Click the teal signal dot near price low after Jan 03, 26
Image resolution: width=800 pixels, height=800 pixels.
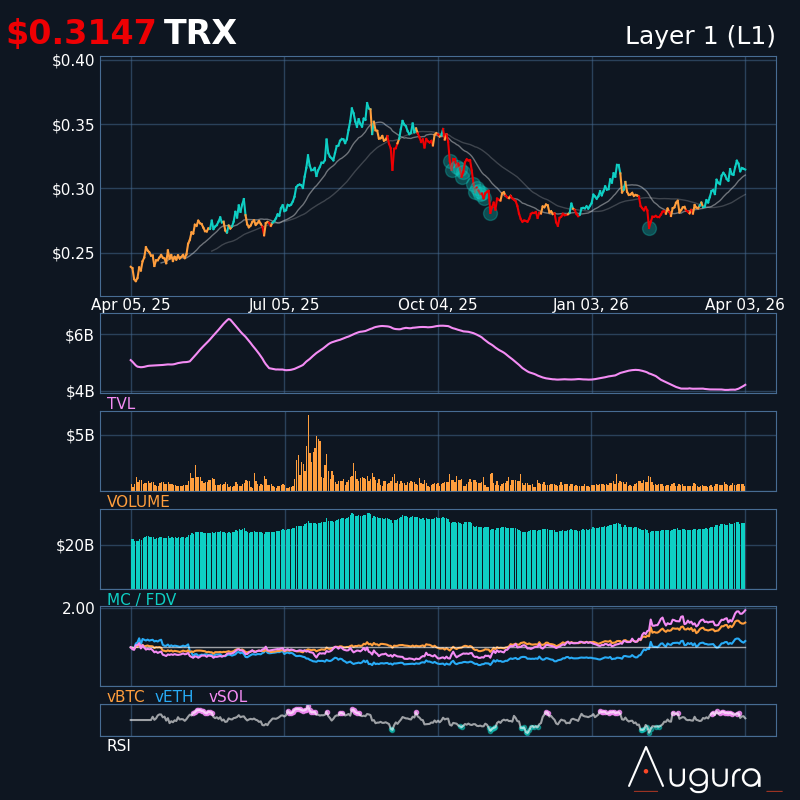click(x=649, y=229)
